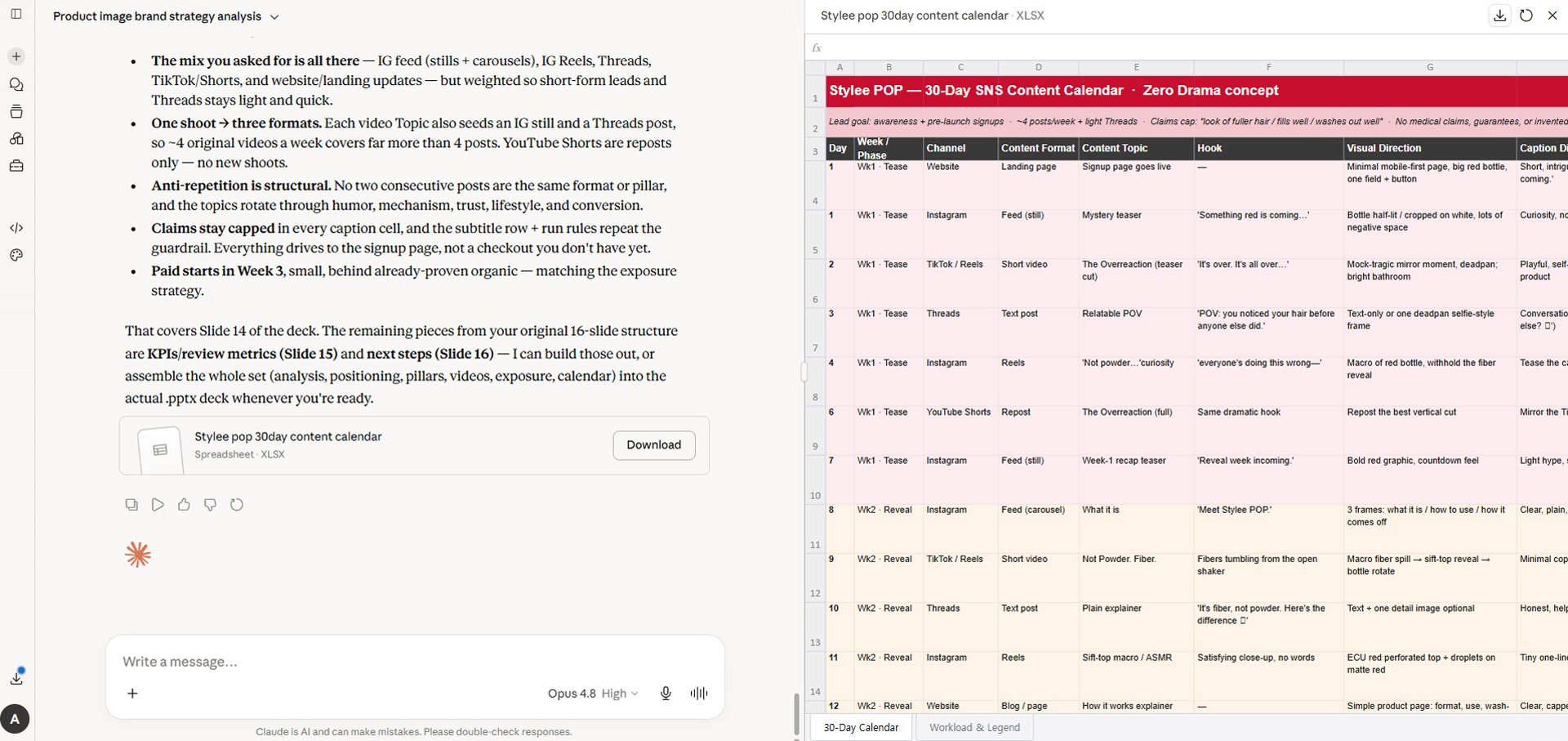Screen dimensions: 1568x741
Task: Open the code icon in sidebar
Action: [x=16, y=228]
